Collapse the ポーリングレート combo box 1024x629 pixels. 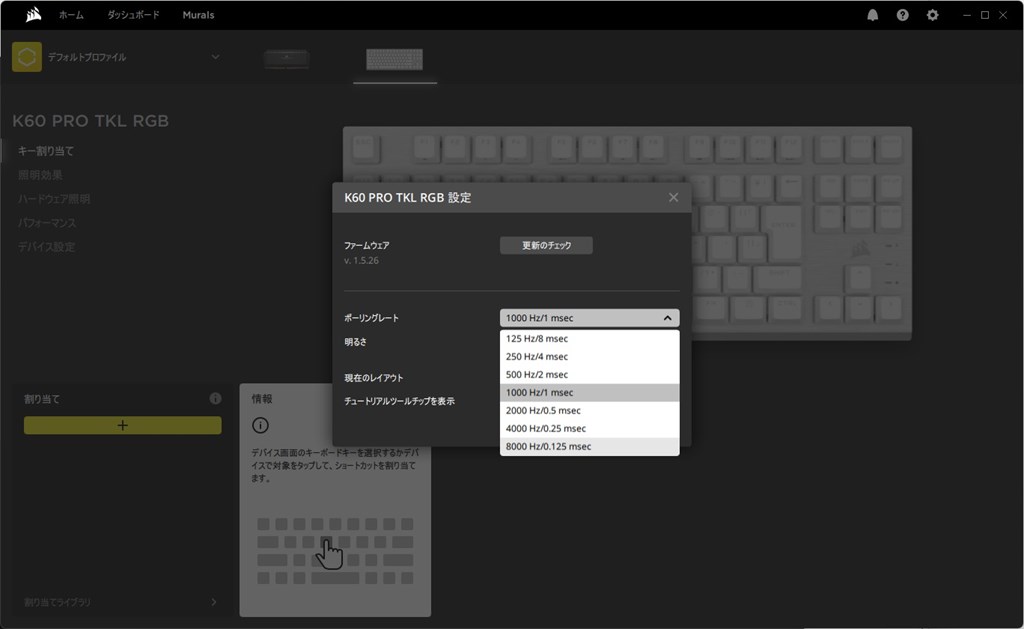(589, 318)
